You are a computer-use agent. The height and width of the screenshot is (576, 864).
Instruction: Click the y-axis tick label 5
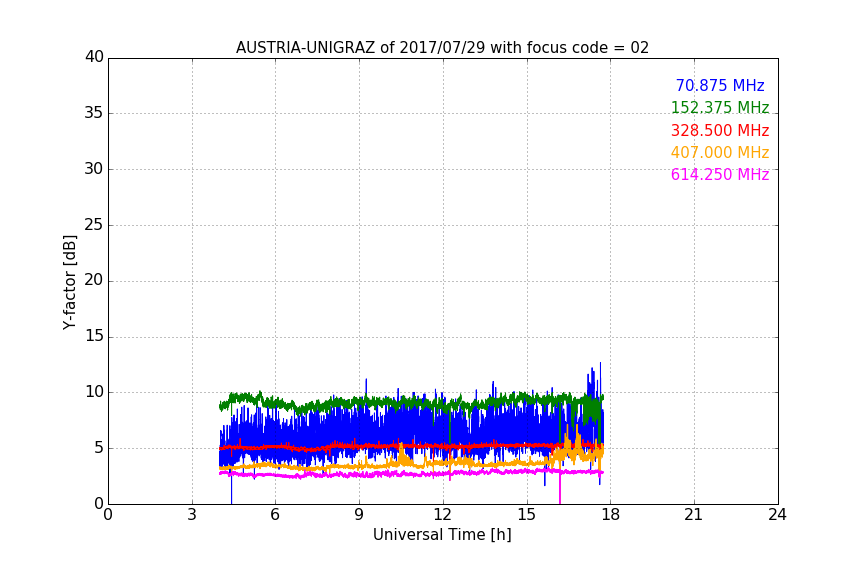pyautogui.click(x=99, y=448)
